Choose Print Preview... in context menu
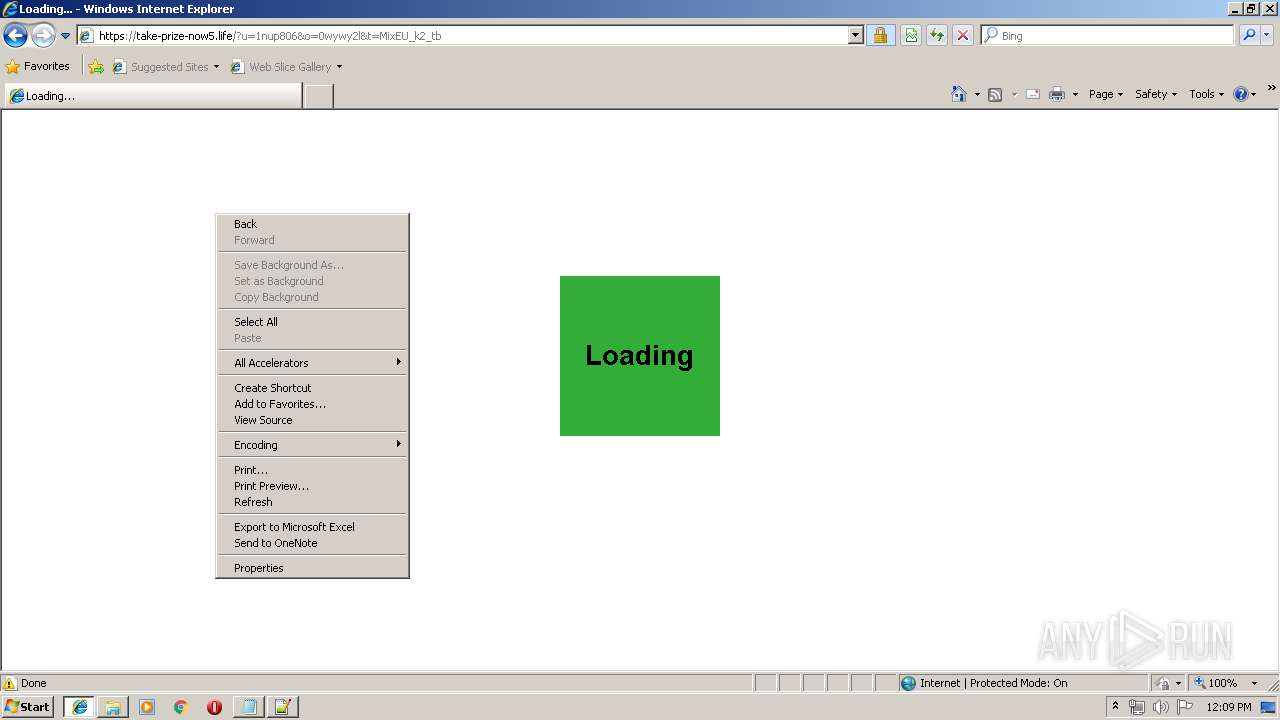Image resolution: width=1280 pixels, height=720 pixels. point(312,486)
